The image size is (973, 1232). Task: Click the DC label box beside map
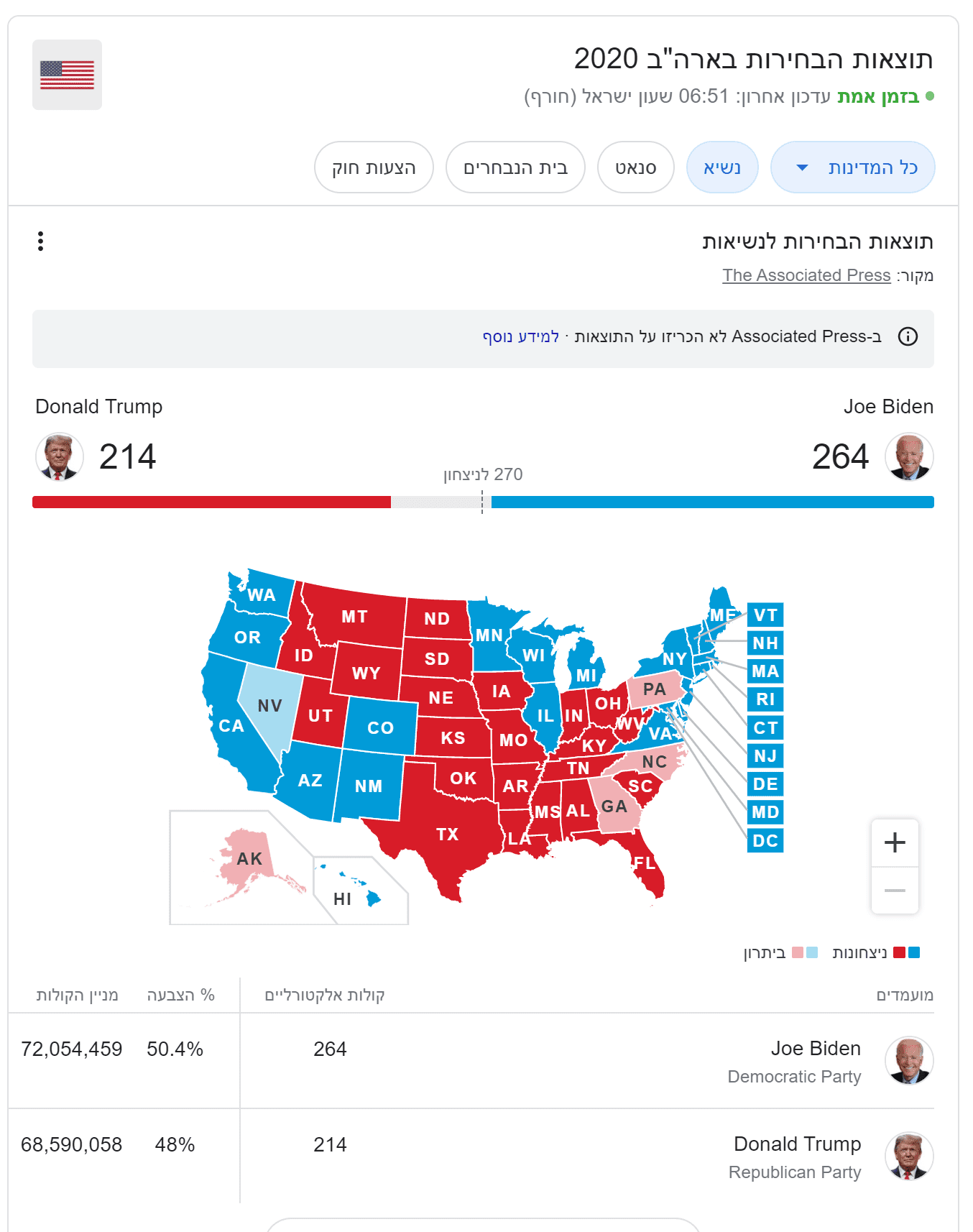765,840
